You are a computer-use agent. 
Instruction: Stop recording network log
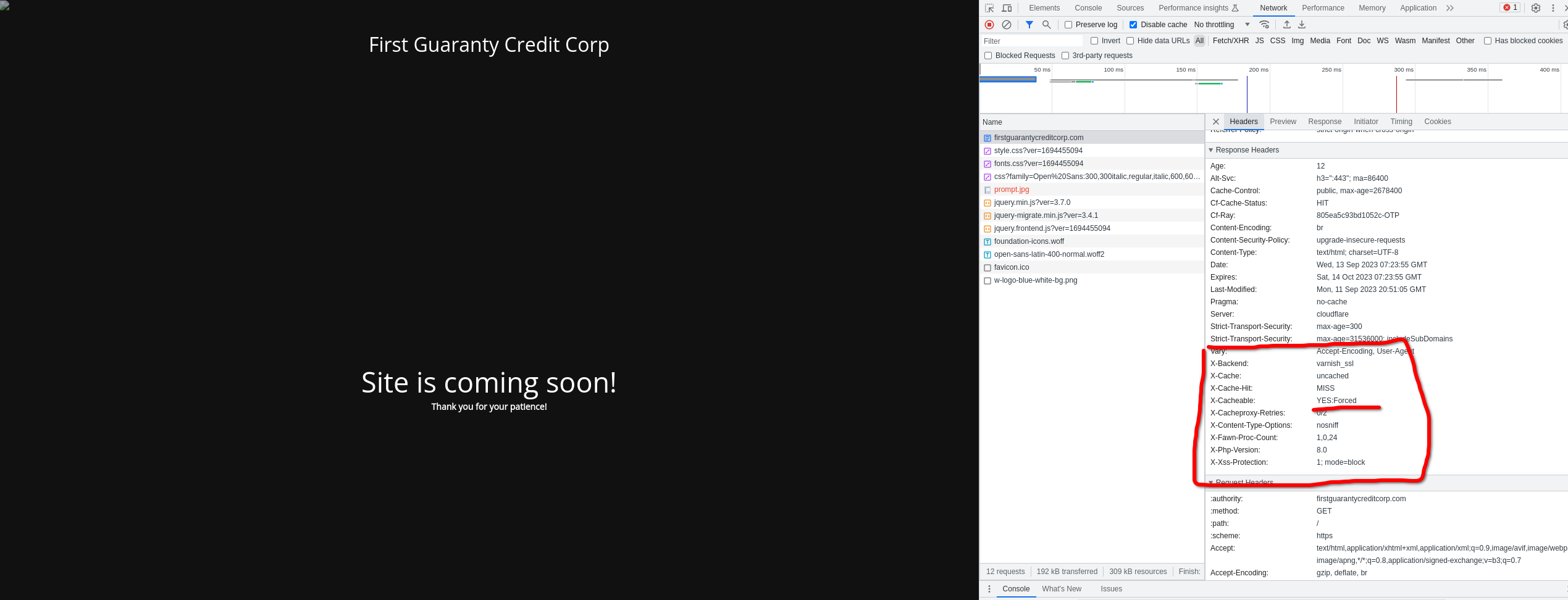pos(989,25)
